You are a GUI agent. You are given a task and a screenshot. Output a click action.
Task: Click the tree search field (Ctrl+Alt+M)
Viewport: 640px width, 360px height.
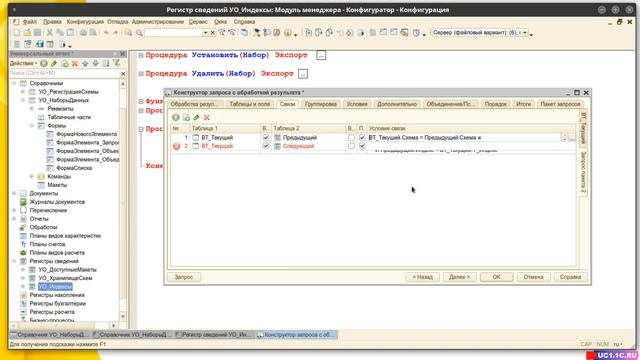64,73
